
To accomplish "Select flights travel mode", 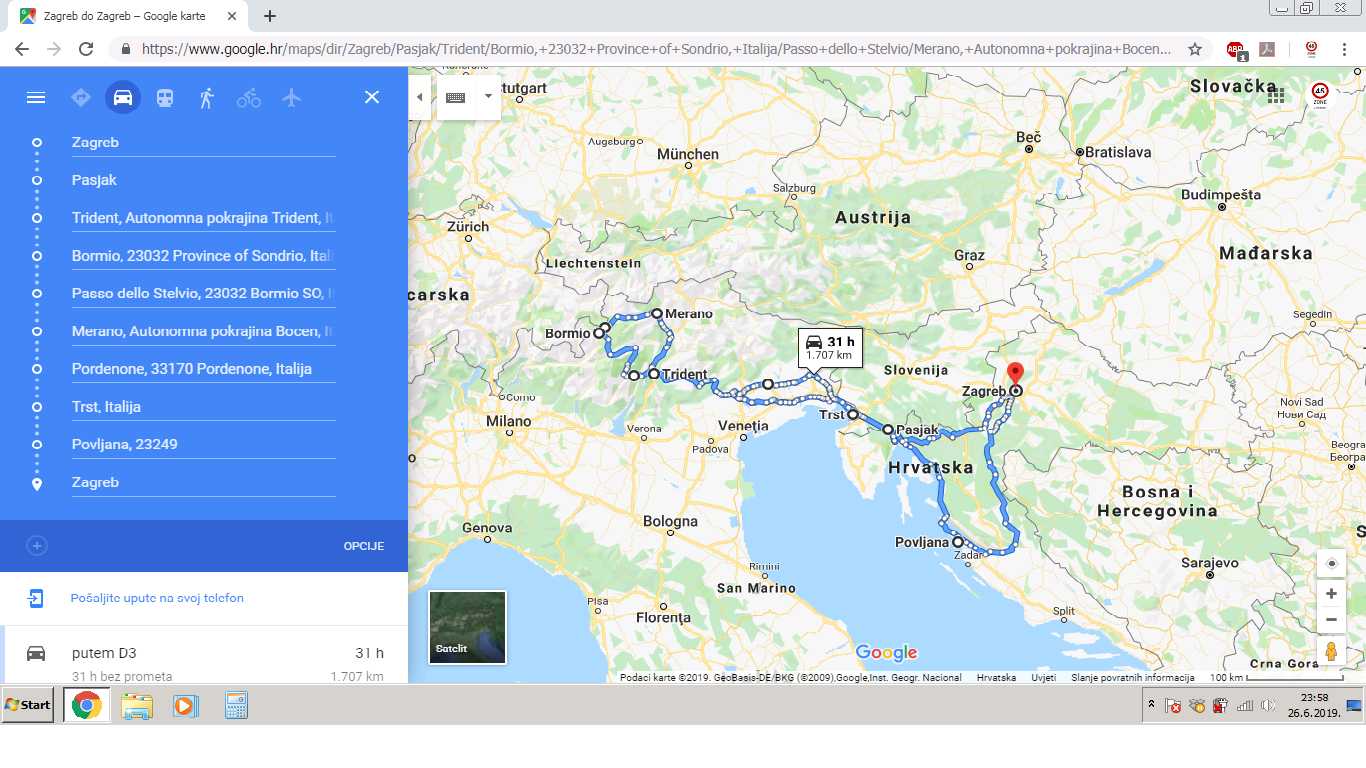I will [291, 97].
